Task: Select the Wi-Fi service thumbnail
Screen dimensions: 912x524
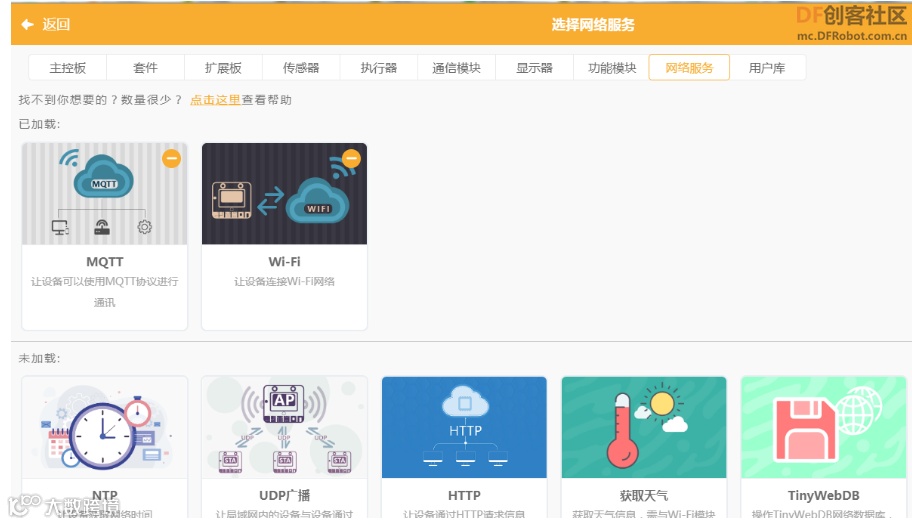Action: coord(284,194)
